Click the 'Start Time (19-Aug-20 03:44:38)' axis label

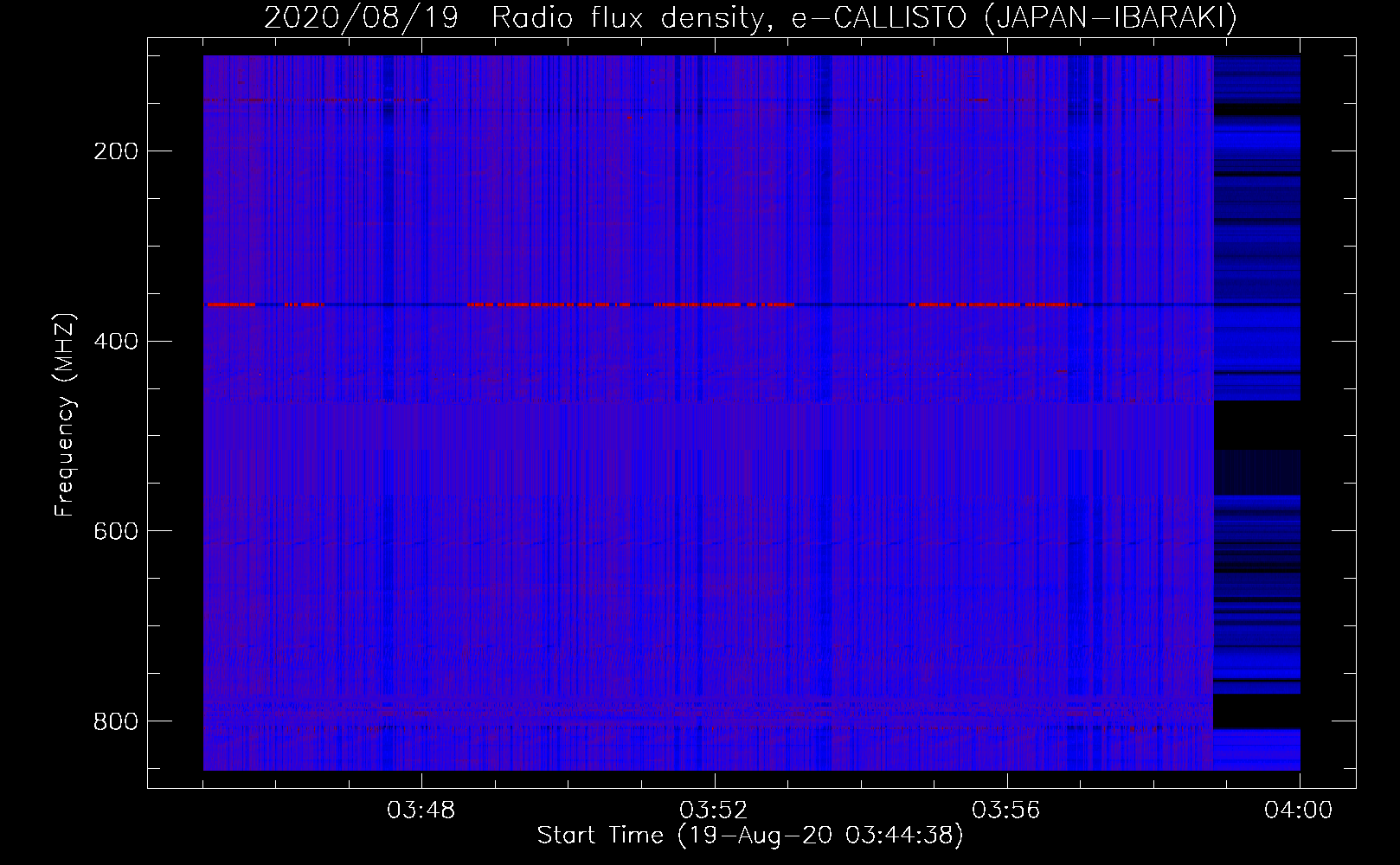coord(750,836)
